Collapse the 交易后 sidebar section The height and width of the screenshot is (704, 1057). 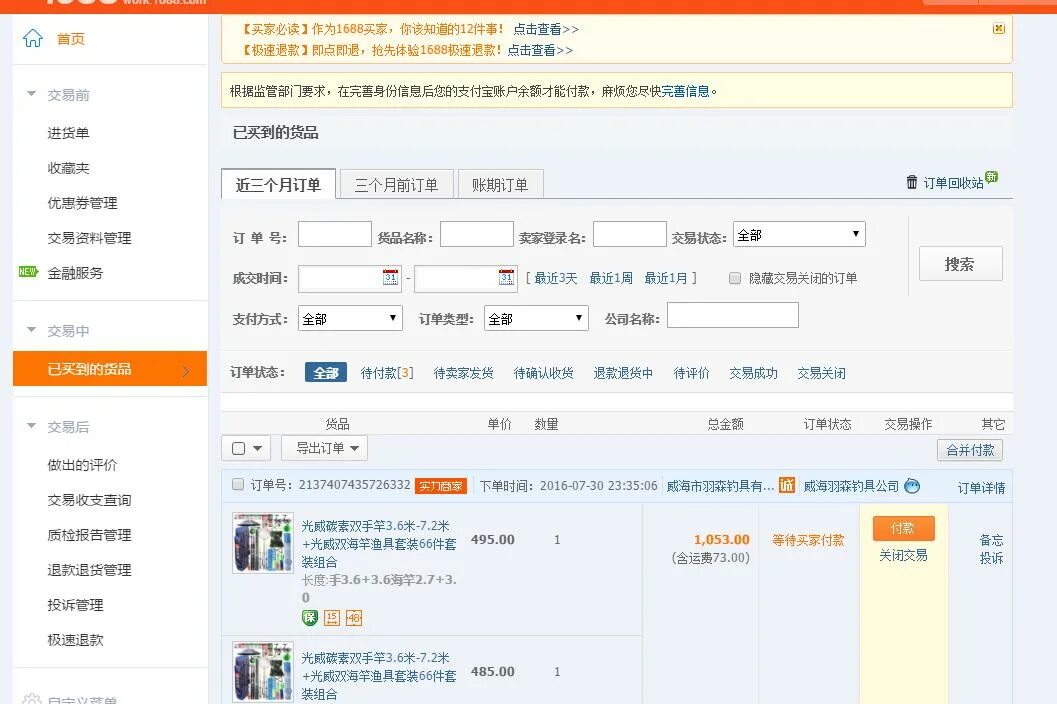pos(31,426)
